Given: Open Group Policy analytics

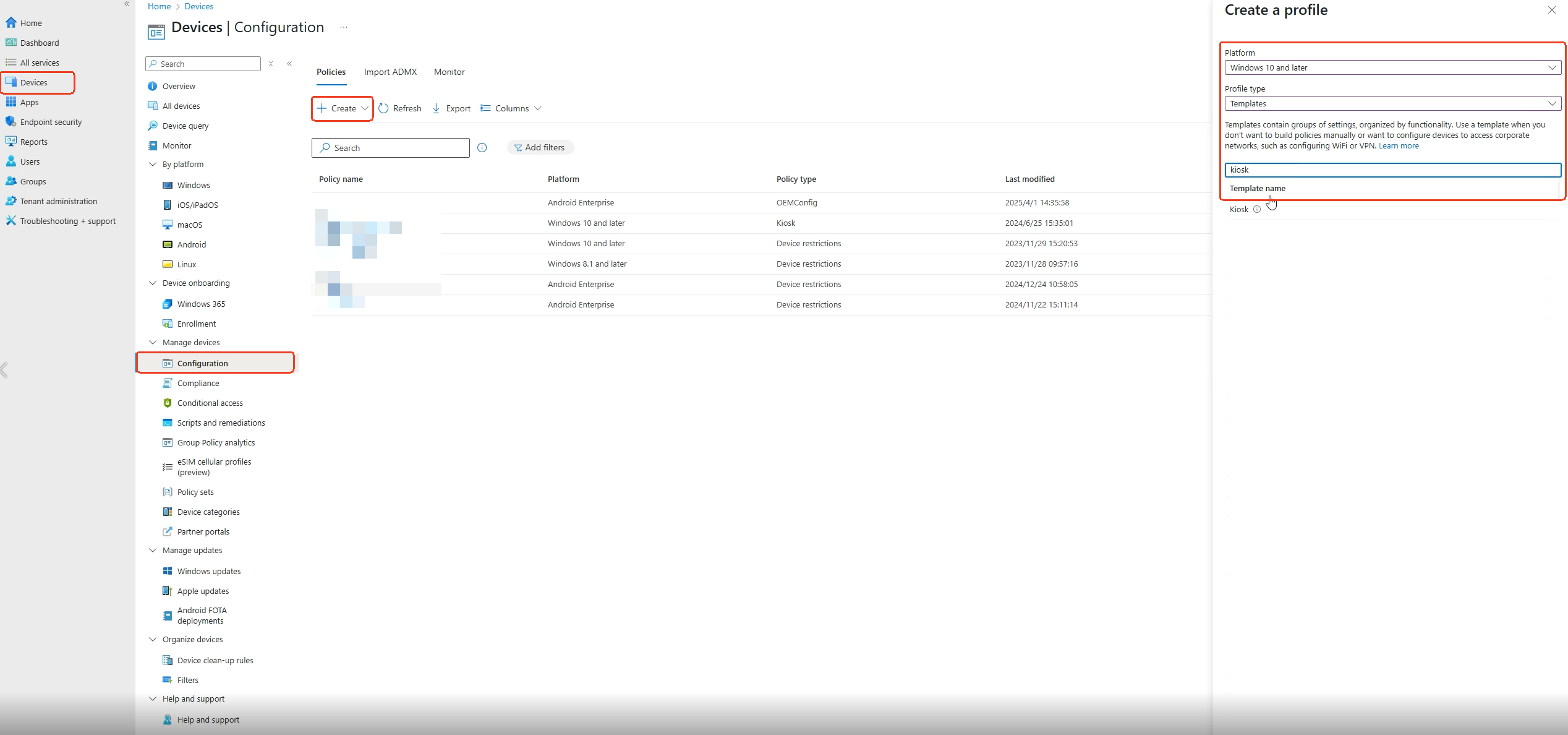Looking at the screenshot, I should click(215, 442).
